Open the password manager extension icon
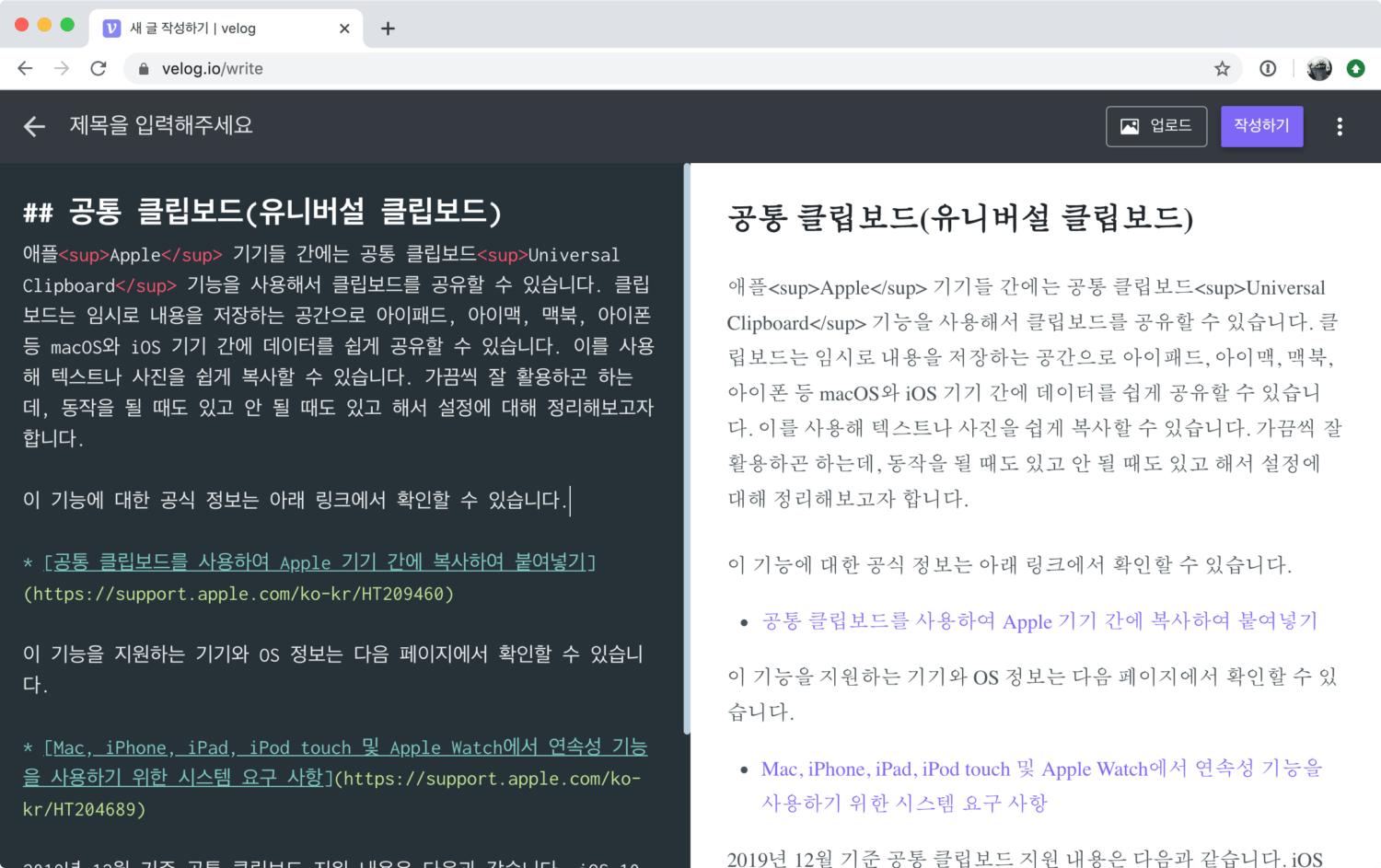 [1268, 68]
